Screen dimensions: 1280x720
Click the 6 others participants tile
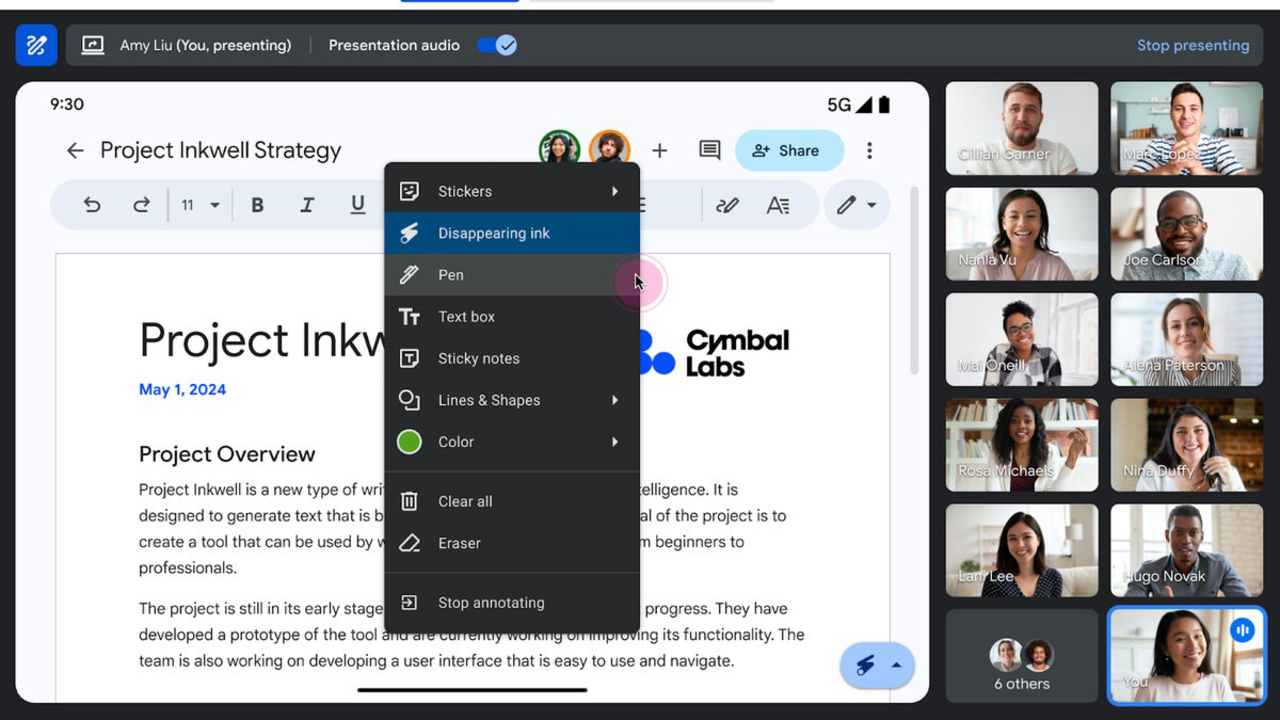pyautogui.click(x=1021, y=655)
